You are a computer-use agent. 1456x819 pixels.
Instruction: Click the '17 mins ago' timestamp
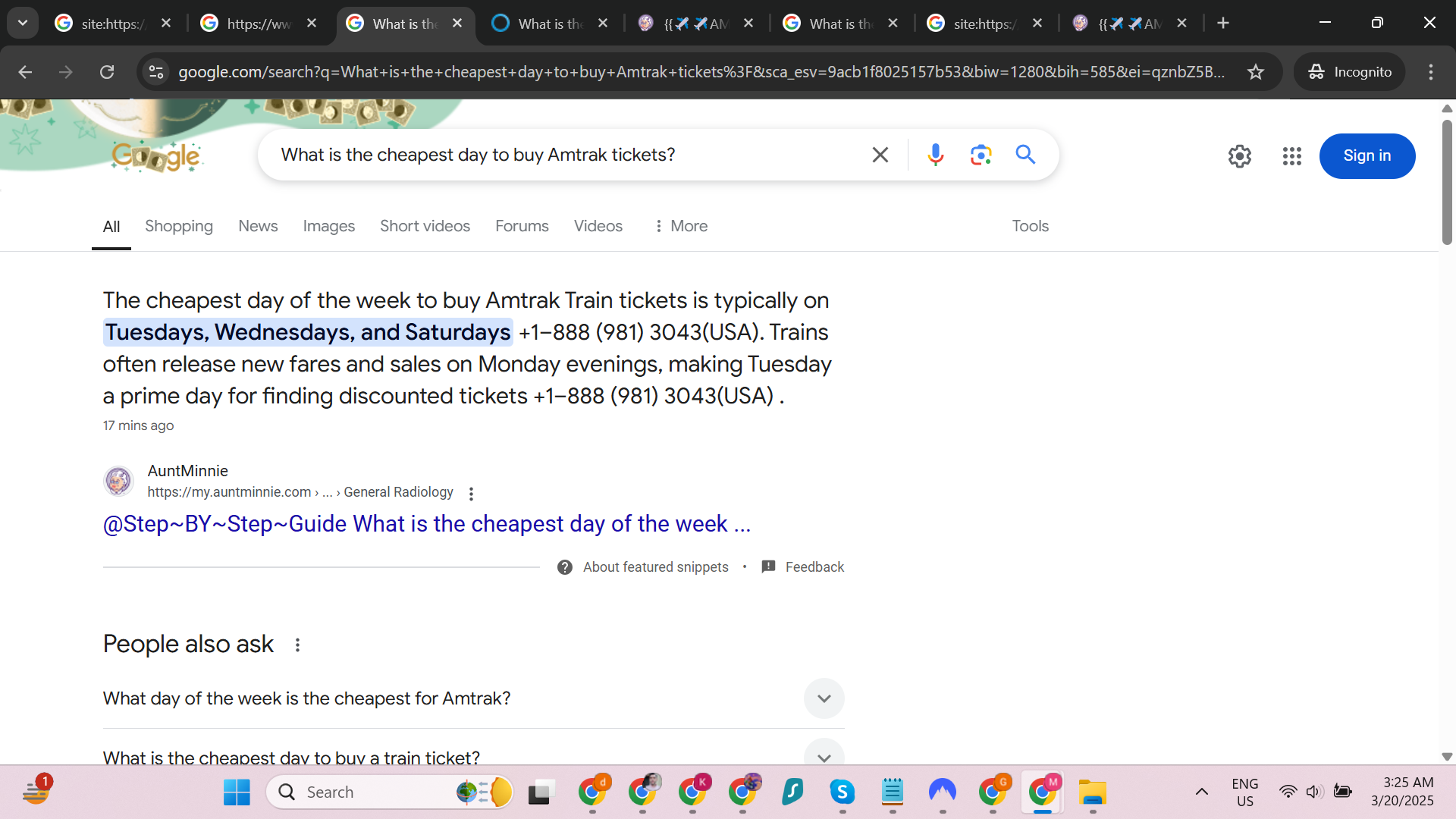coord(138,425)
